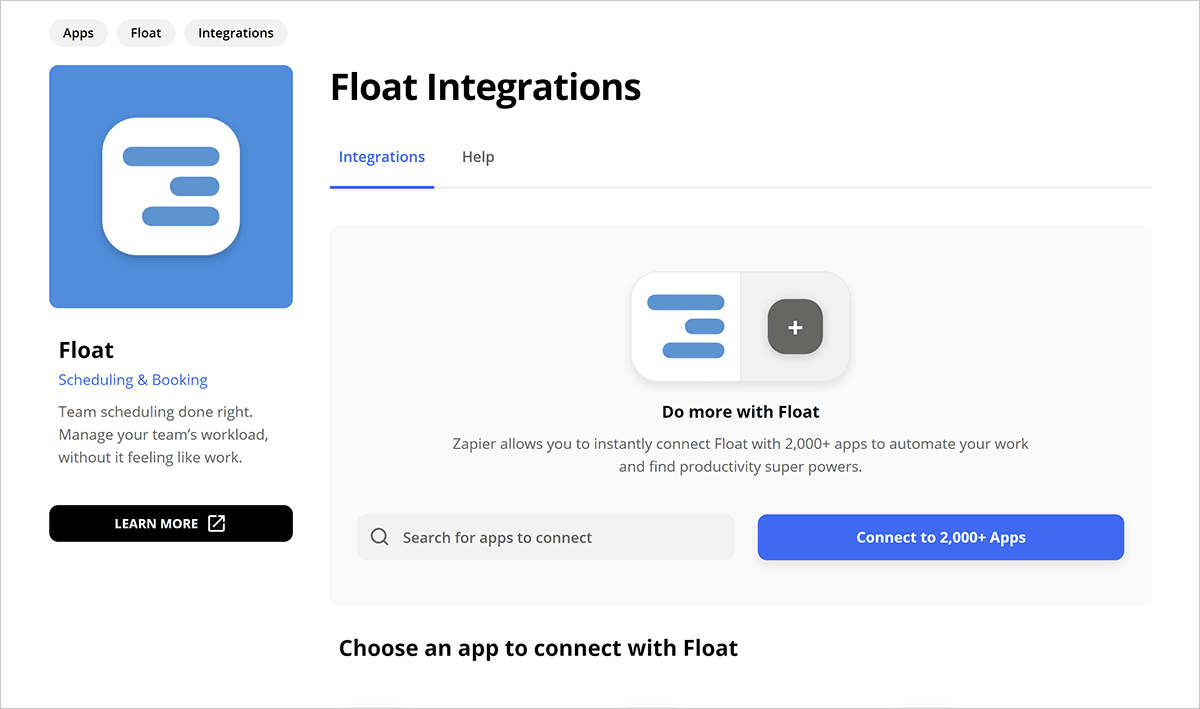The image size is (1200, 709).
Task: Click the app chip peeking below the heading
Action: point(375,705)
